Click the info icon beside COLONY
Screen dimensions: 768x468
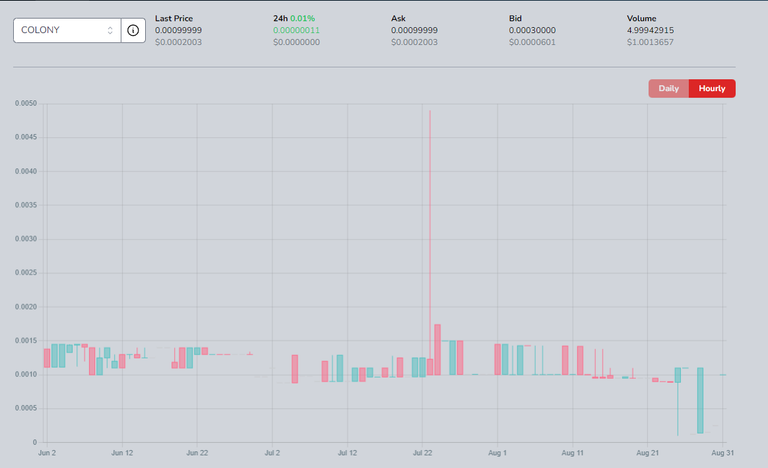133,30
